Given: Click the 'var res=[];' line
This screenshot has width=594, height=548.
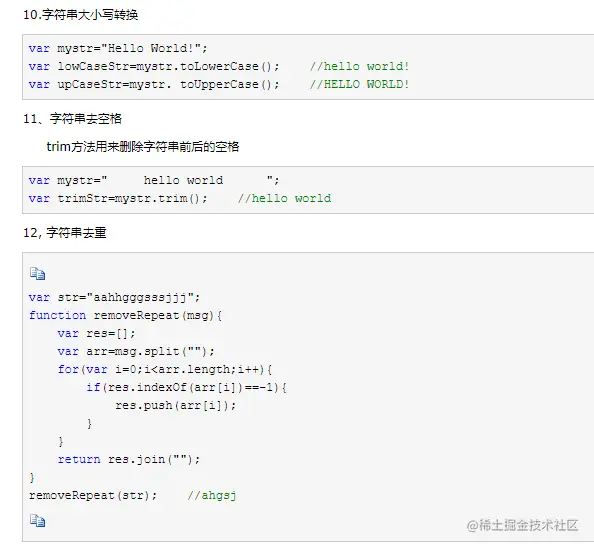Looking at the screenshot, I should (96, 333).
